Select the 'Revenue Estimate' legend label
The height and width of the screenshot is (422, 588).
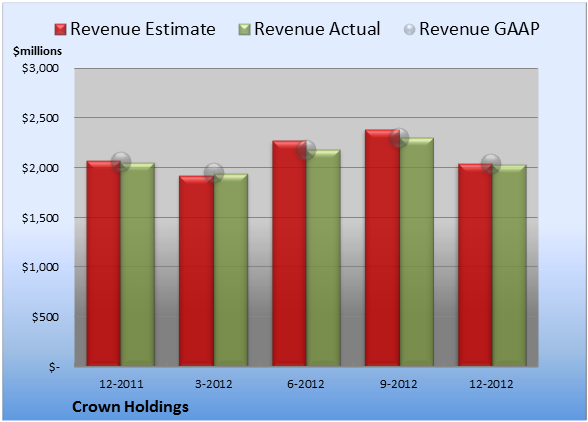pos(143,29)
